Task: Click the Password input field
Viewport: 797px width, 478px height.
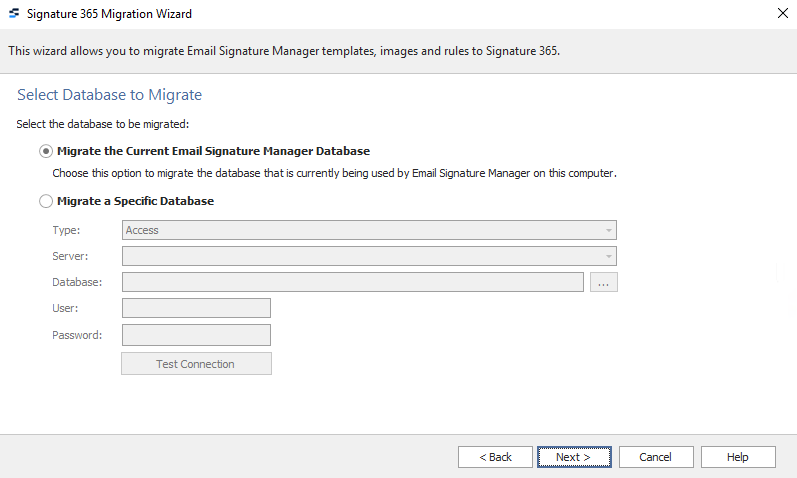Action: [x=196, y=335]
